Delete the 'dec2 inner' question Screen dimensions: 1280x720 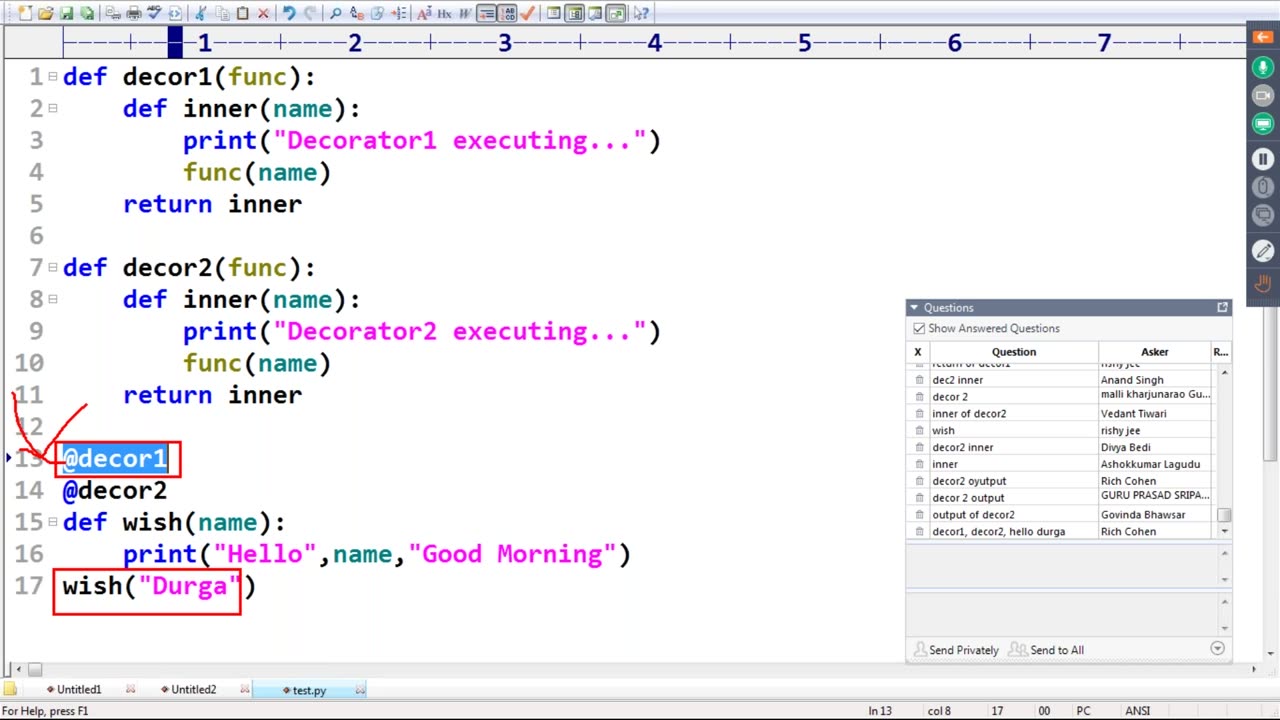pos(919,380)
